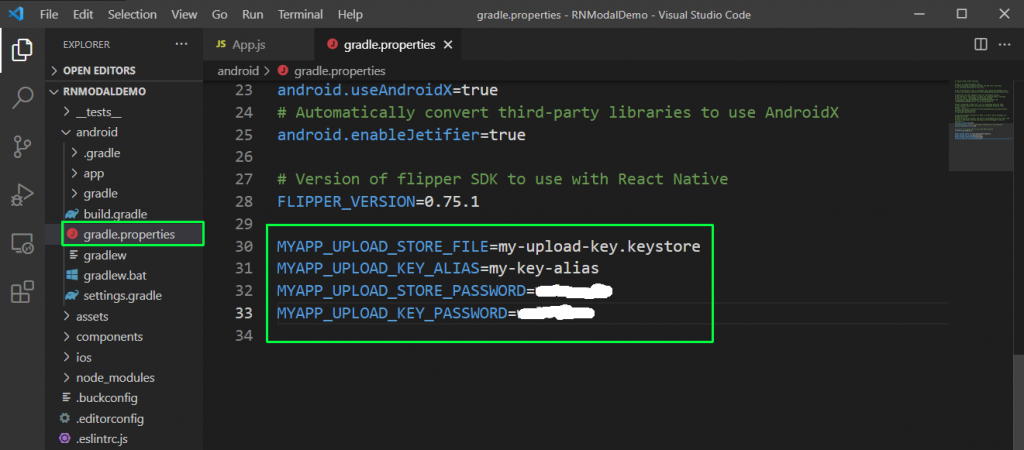This screenshot has height=450, width=1024.
Task: Click android.enableJetifier=true line
Action: tap(401, 135)
